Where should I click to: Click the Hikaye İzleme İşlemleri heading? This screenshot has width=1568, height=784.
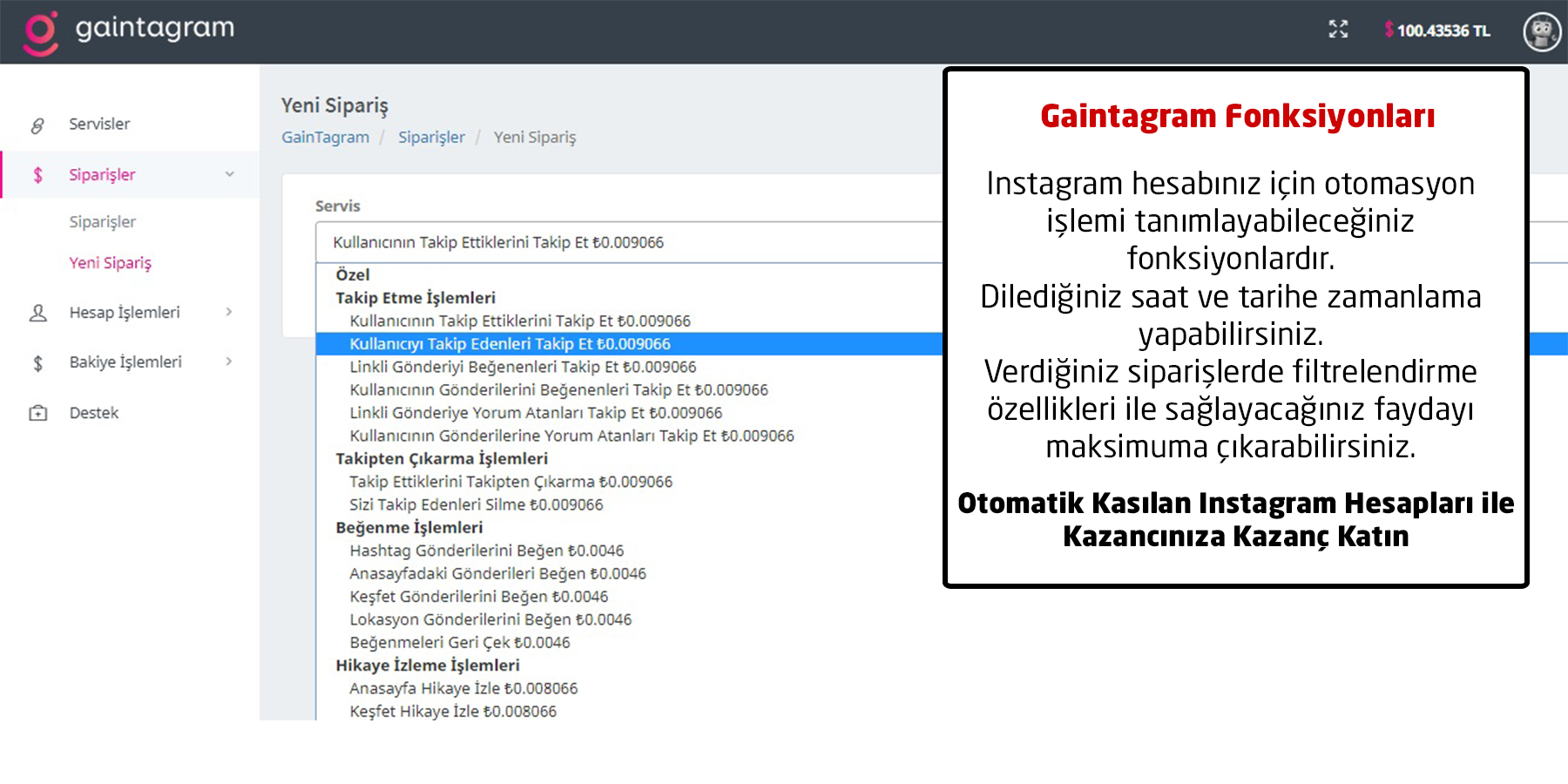428,666
